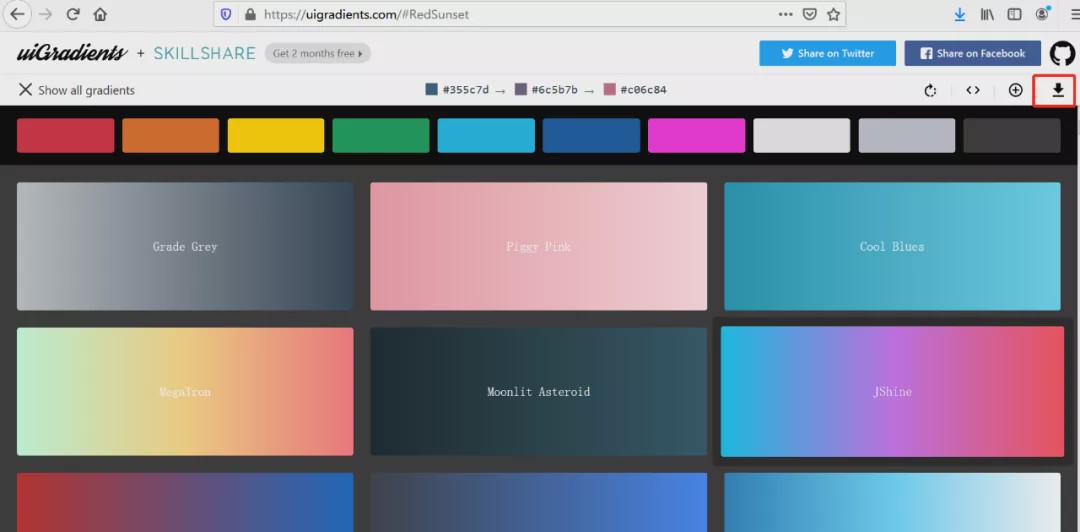Select the Grade Grey gradient card
This screenshot has height=532, width=1080.
[185, 246]
